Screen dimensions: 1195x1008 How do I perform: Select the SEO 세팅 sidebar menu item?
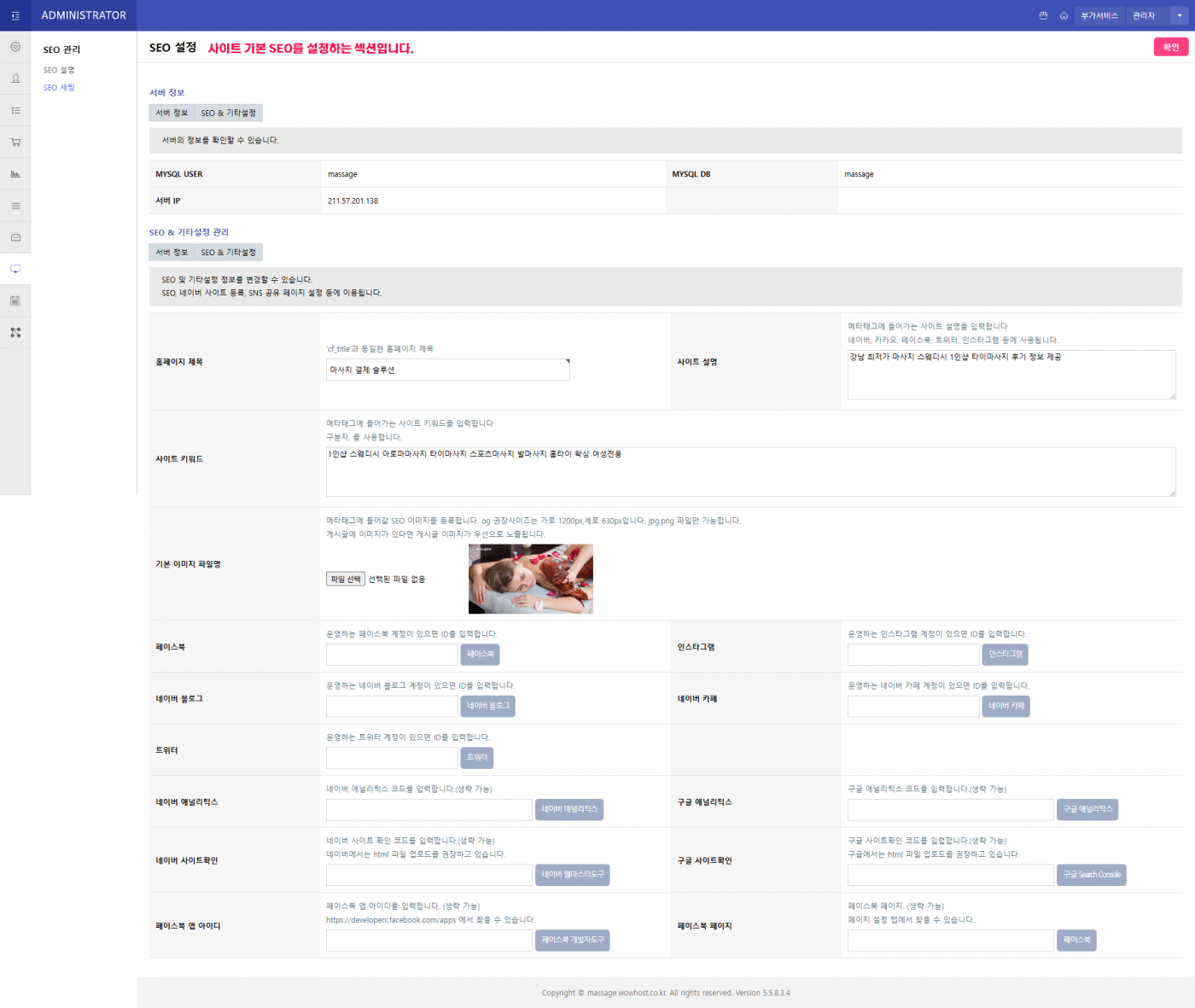click(x=59, y=87)
